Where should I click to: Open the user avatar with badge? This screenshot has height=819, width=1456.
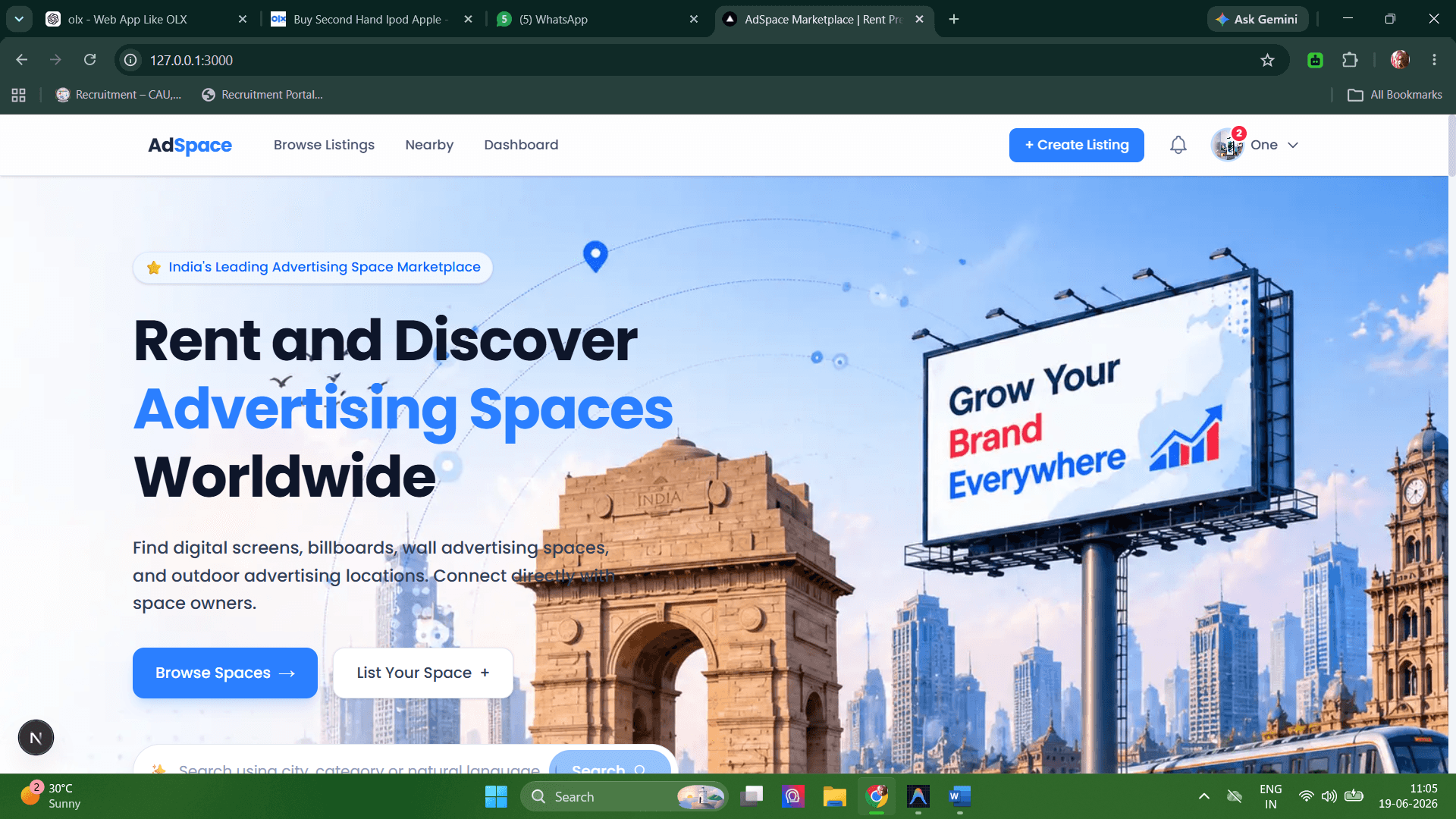pos(1228,145)
